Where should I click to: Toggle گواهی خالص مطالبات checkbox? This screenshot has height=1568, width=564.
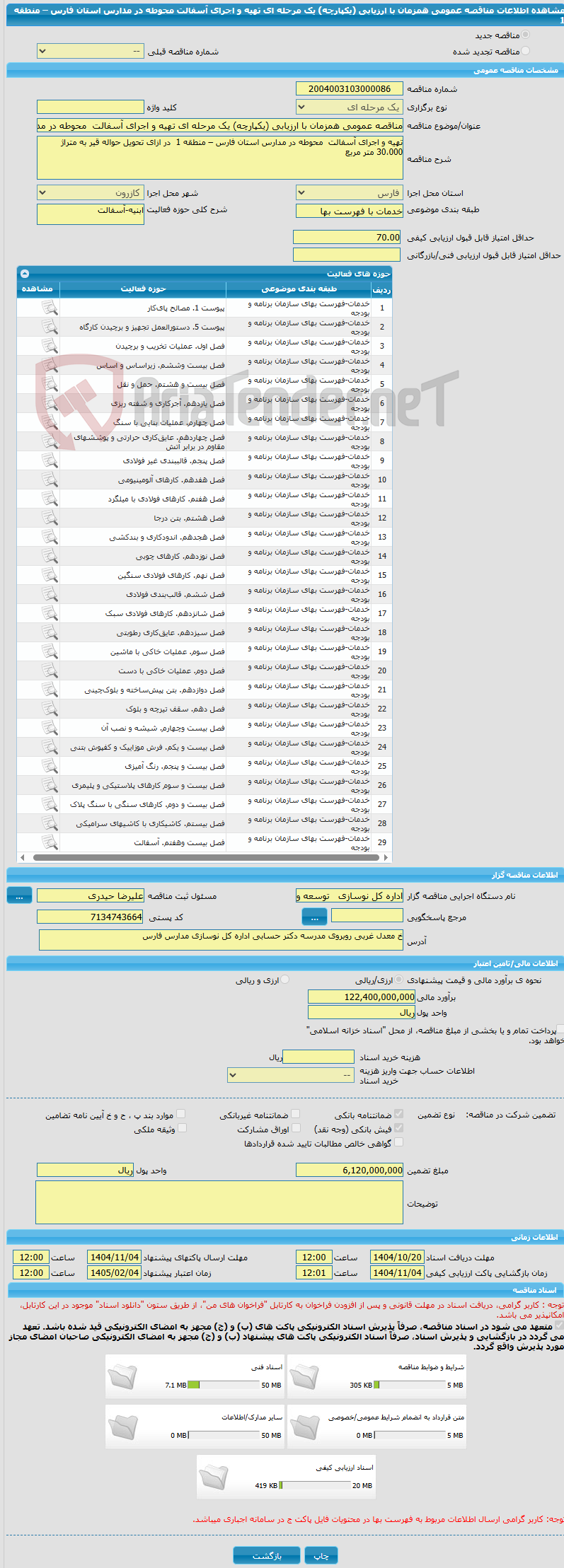[x=398, y=1142]
